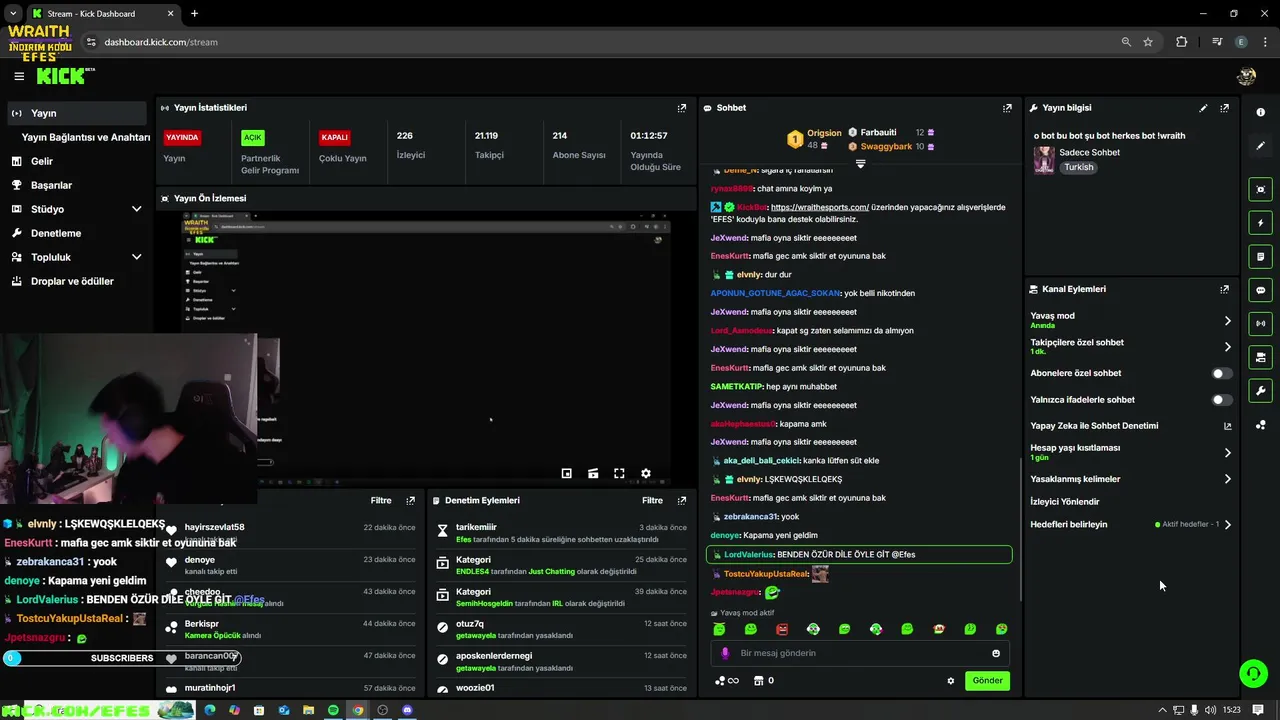Click the Gönder send button
Viewport: 1280px width, 720px height.
click(987, 681)
